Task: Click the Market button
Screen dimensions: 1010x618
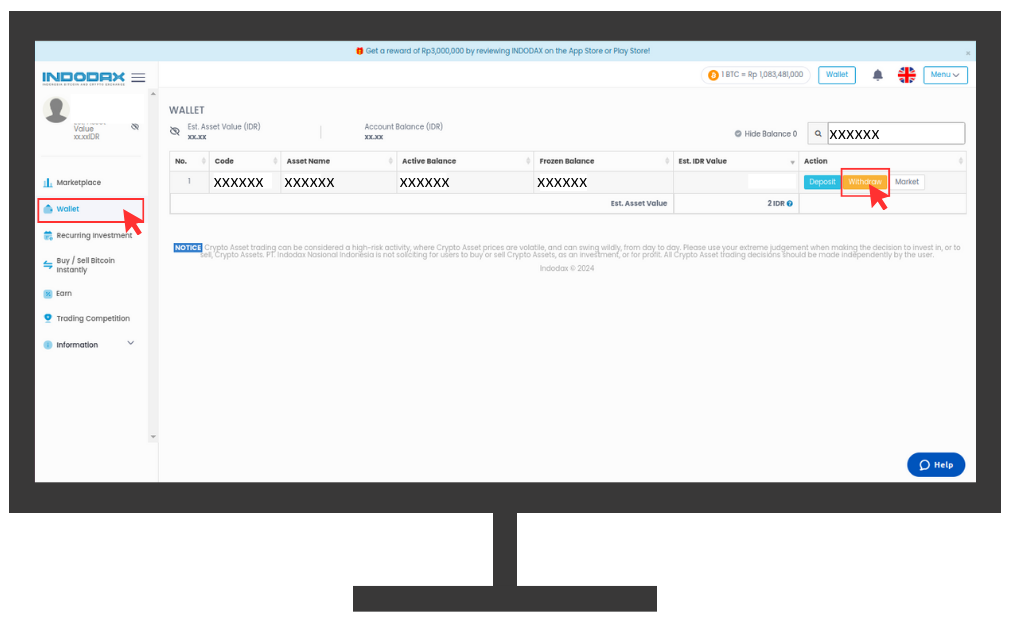Action: (x=907, y=182)
